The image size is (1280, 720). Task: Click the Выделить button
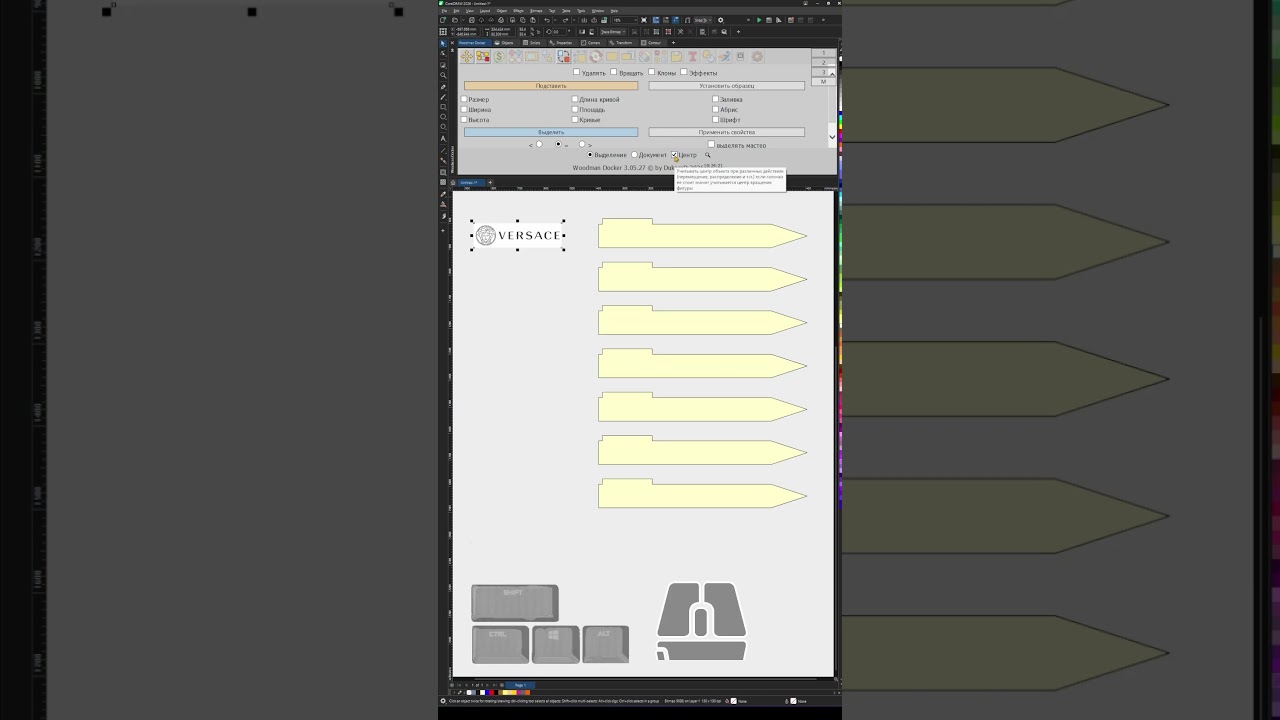[x=551, y=132]
